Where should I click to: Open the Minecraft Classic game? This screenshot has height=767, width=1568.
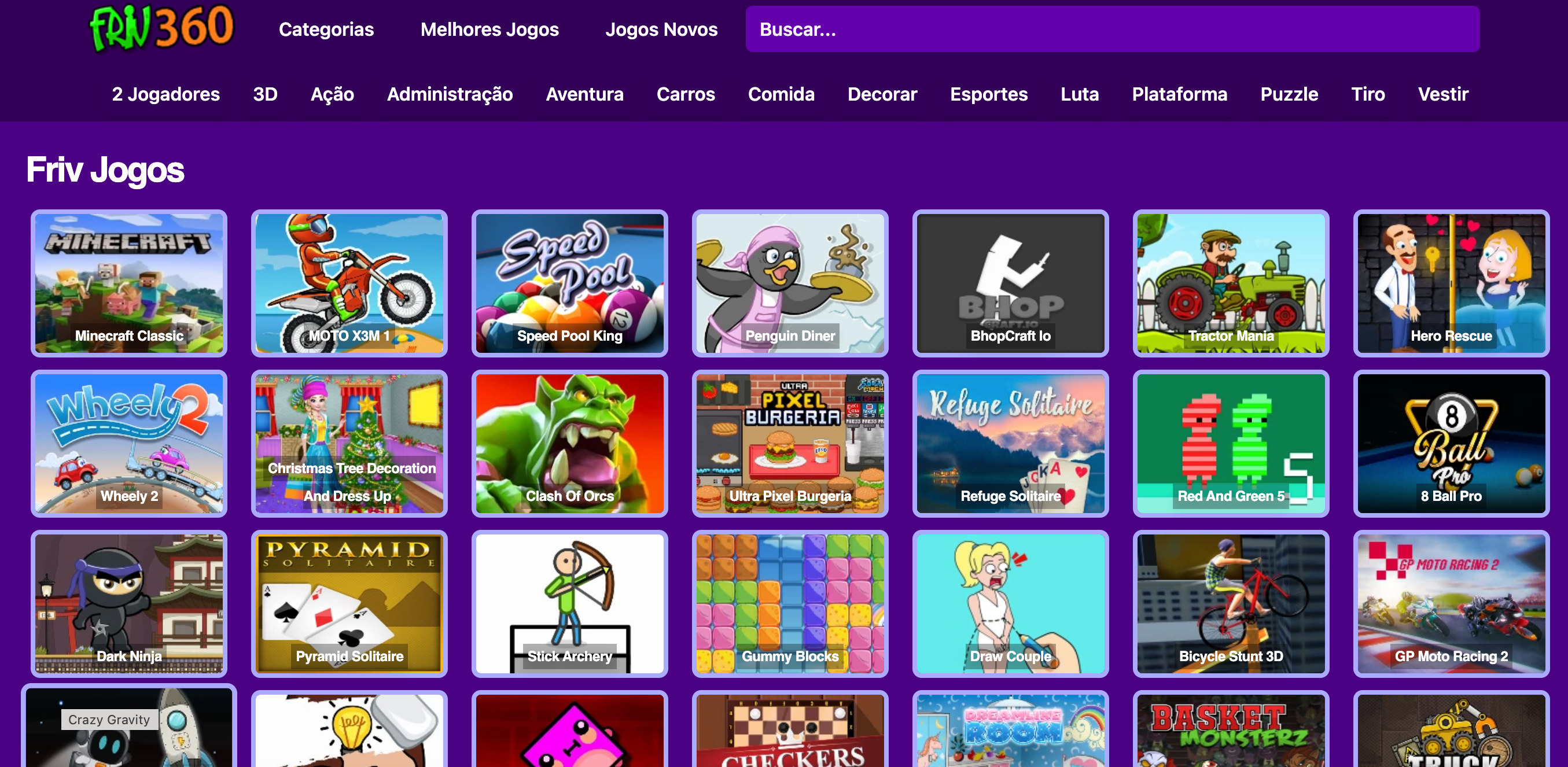coord(128,283)
